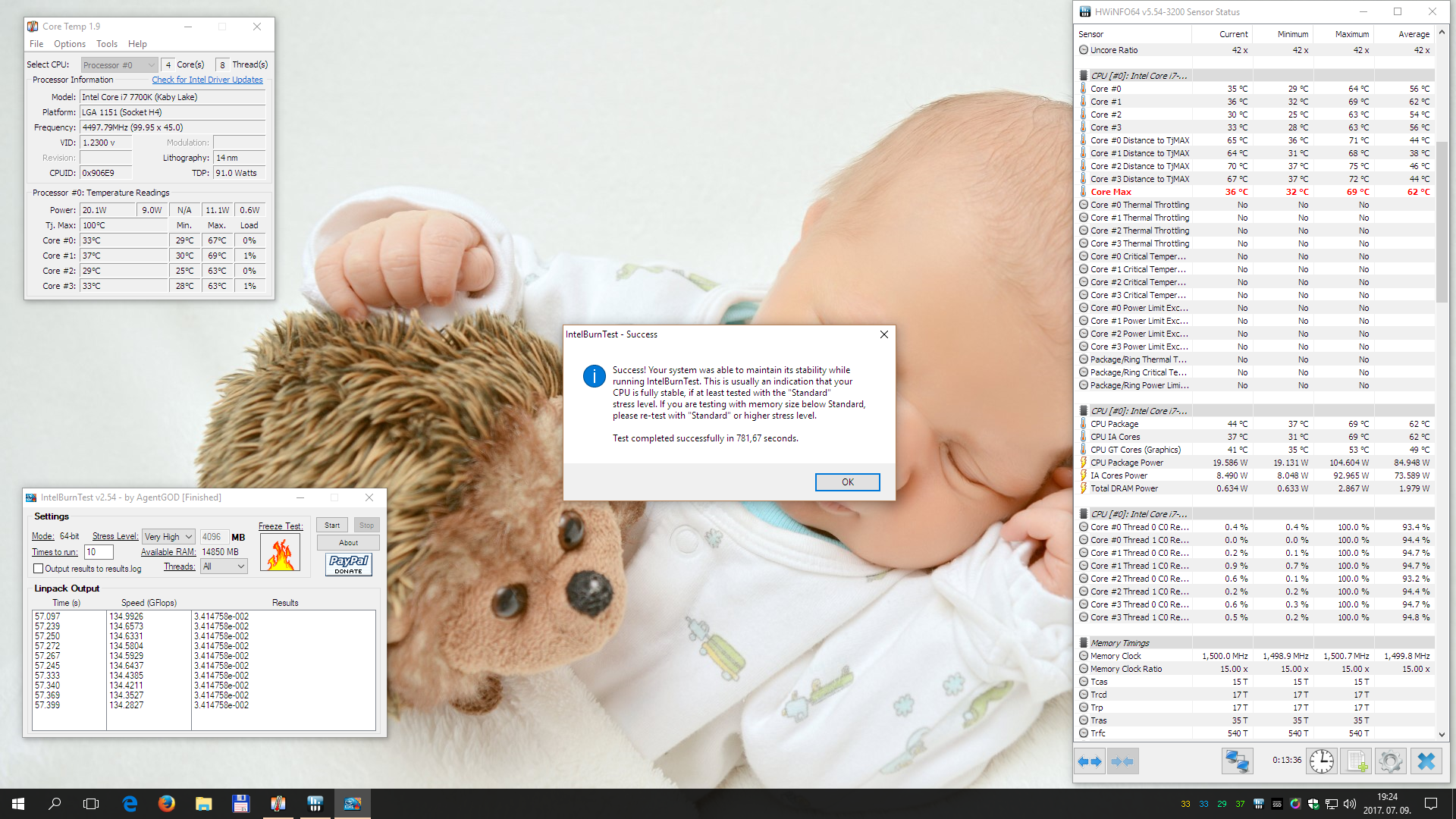The height and width of the screenshot is (819, 1456).
Task: Reset sensor timer with the clock icon
Action: pos(1321,761)
